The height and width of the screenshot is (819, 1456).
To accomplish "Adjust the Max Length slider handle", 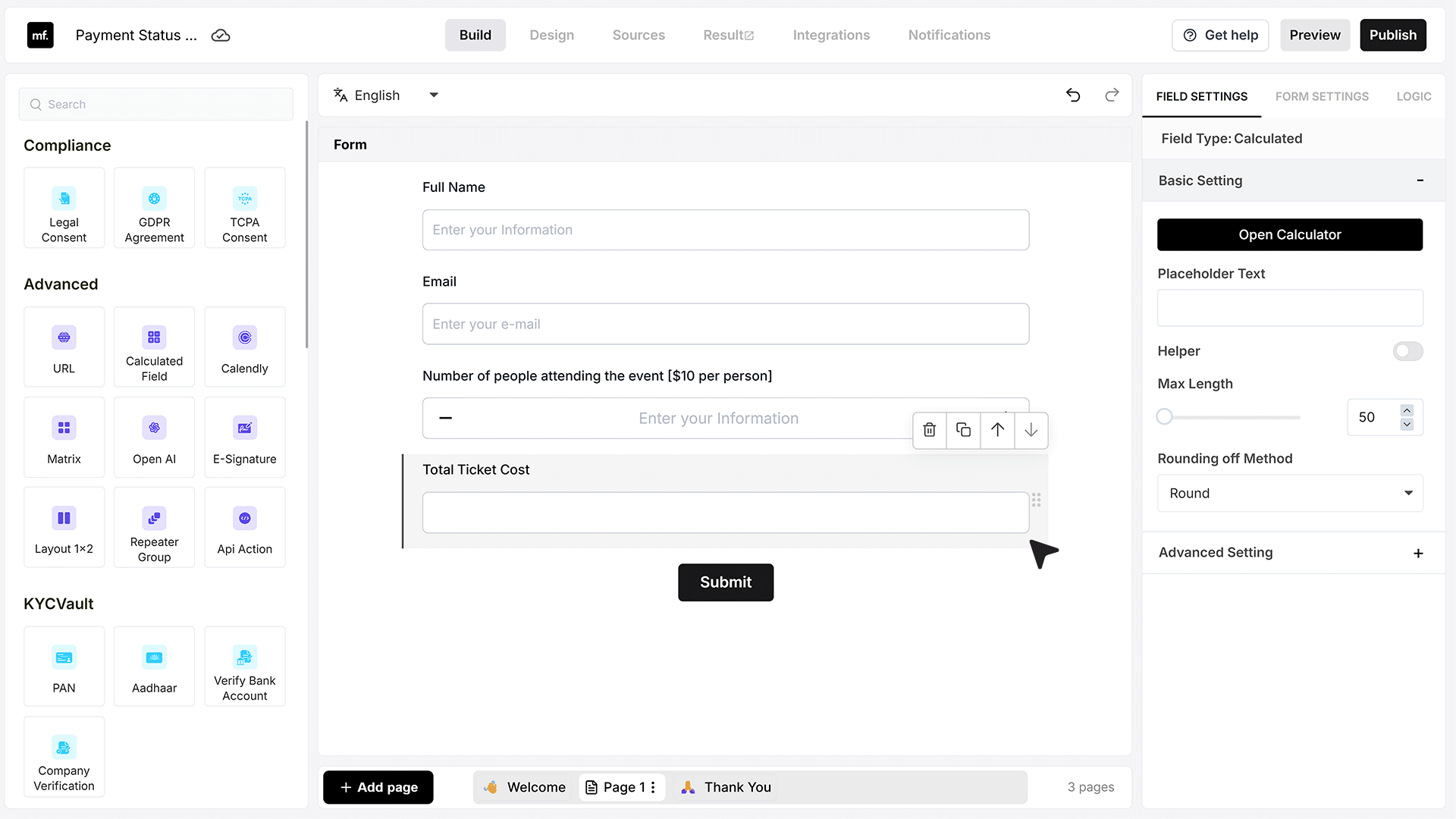I will point(1165,417).
